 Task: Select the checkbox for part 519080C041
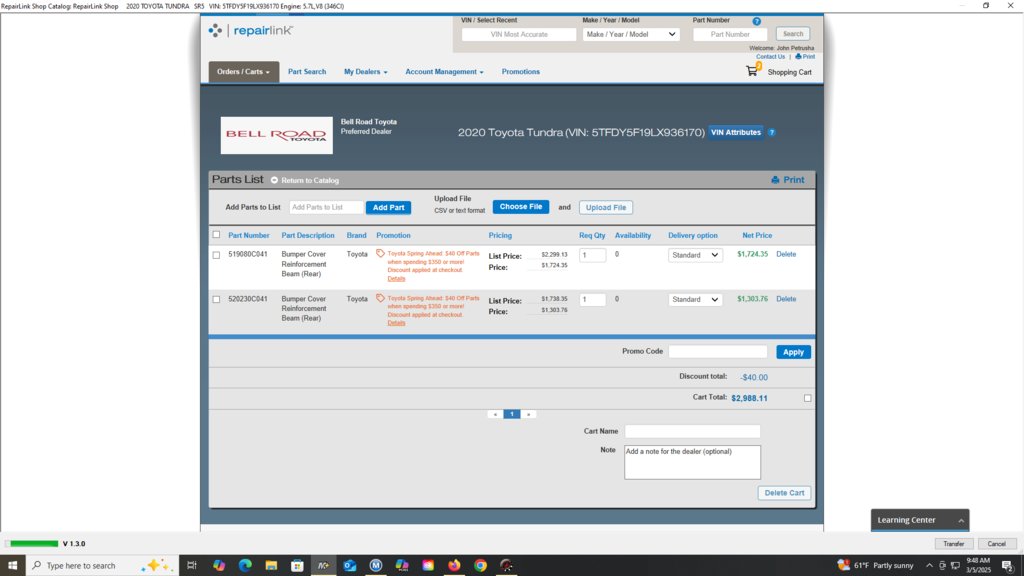tap(216, 255)
